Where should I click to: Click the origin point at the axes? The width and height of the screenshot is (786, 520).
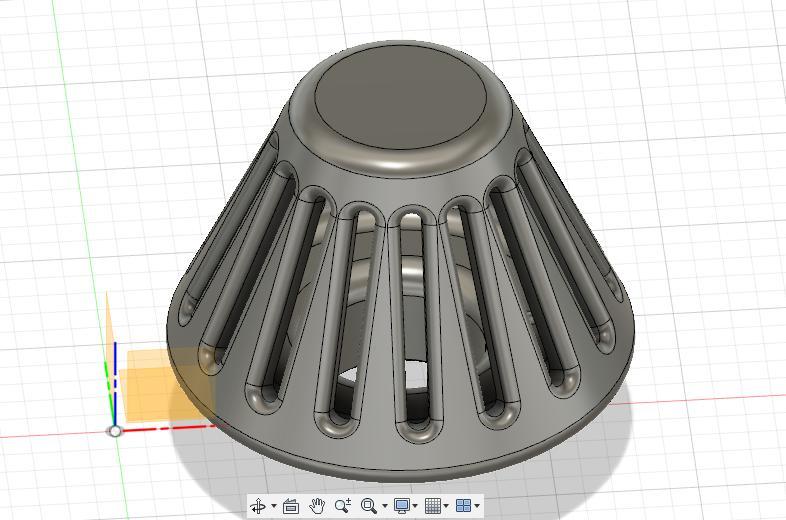115,431
